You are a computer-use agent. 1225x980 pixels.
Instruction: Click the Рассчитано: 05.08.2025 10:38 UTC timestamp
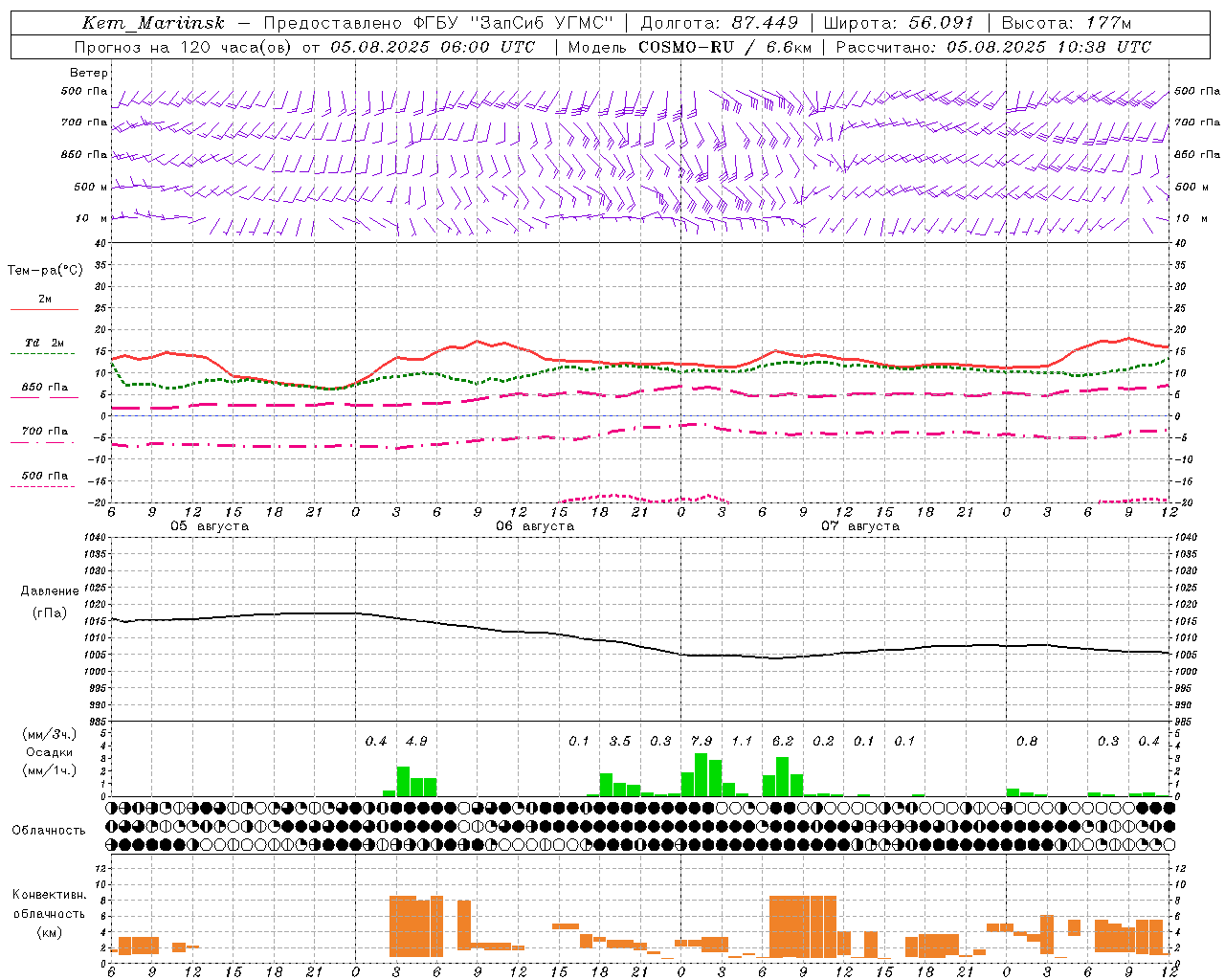[x=993, y=47]
